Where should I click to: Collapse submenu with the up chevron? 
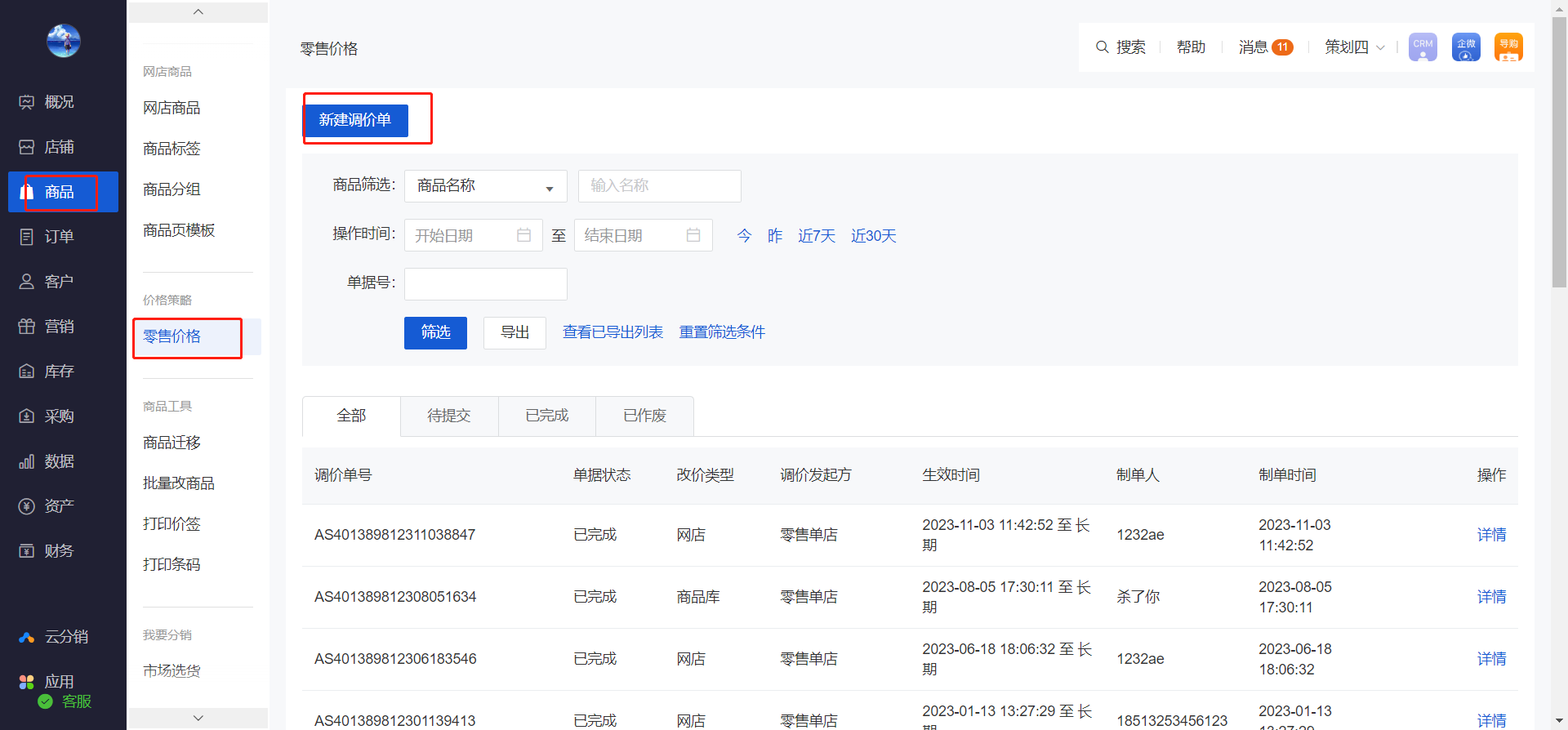pyautogui.click(x=198, y=12)
